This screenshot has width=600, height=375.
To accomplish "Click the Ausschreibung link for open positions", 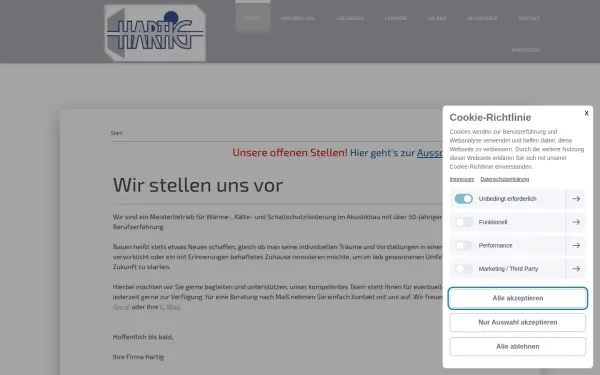I will pyautogui.click(x=429, y=153).
